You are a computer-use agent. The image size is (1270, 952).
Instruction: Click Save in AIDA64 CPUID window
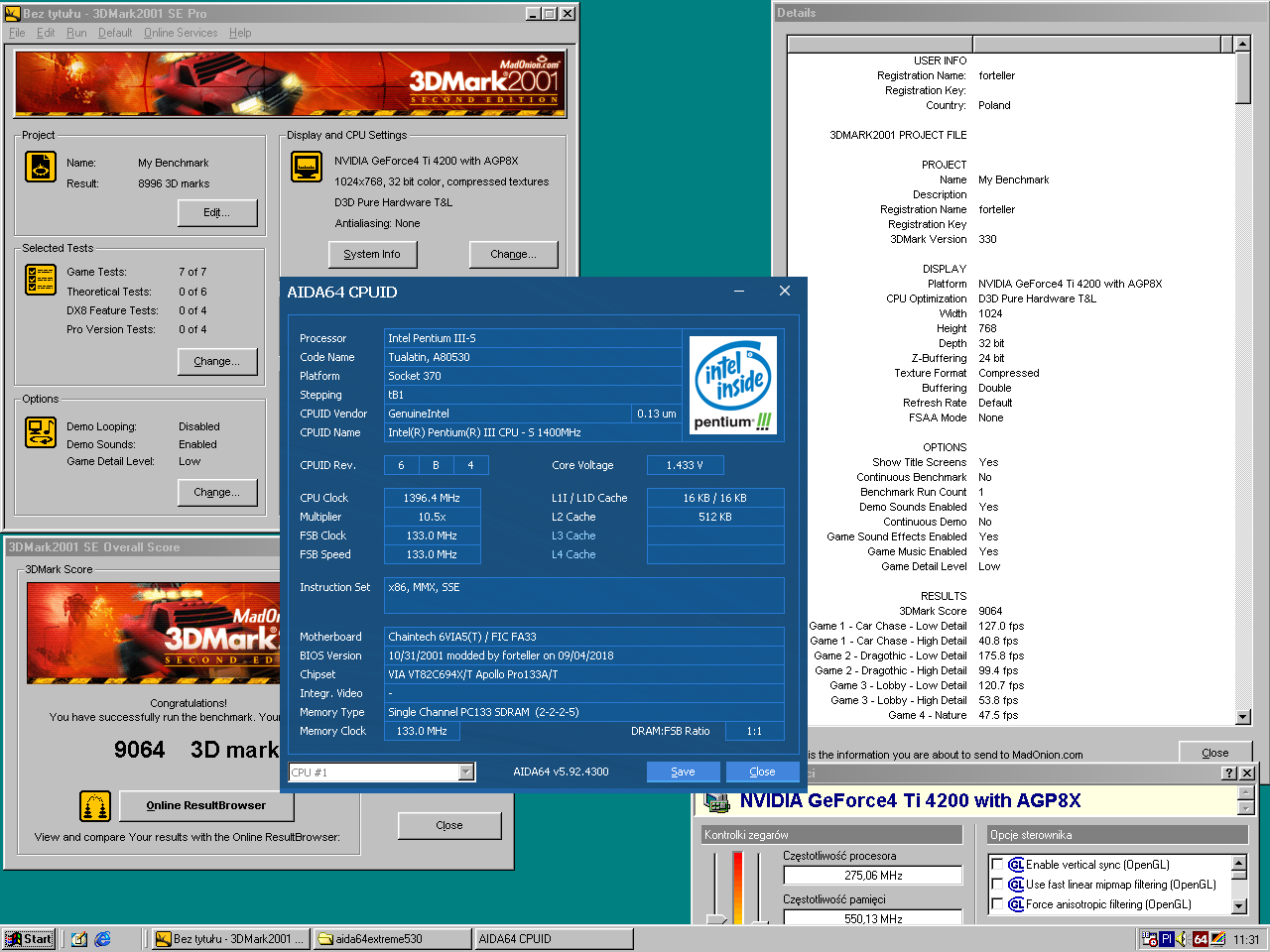[683, 772]
